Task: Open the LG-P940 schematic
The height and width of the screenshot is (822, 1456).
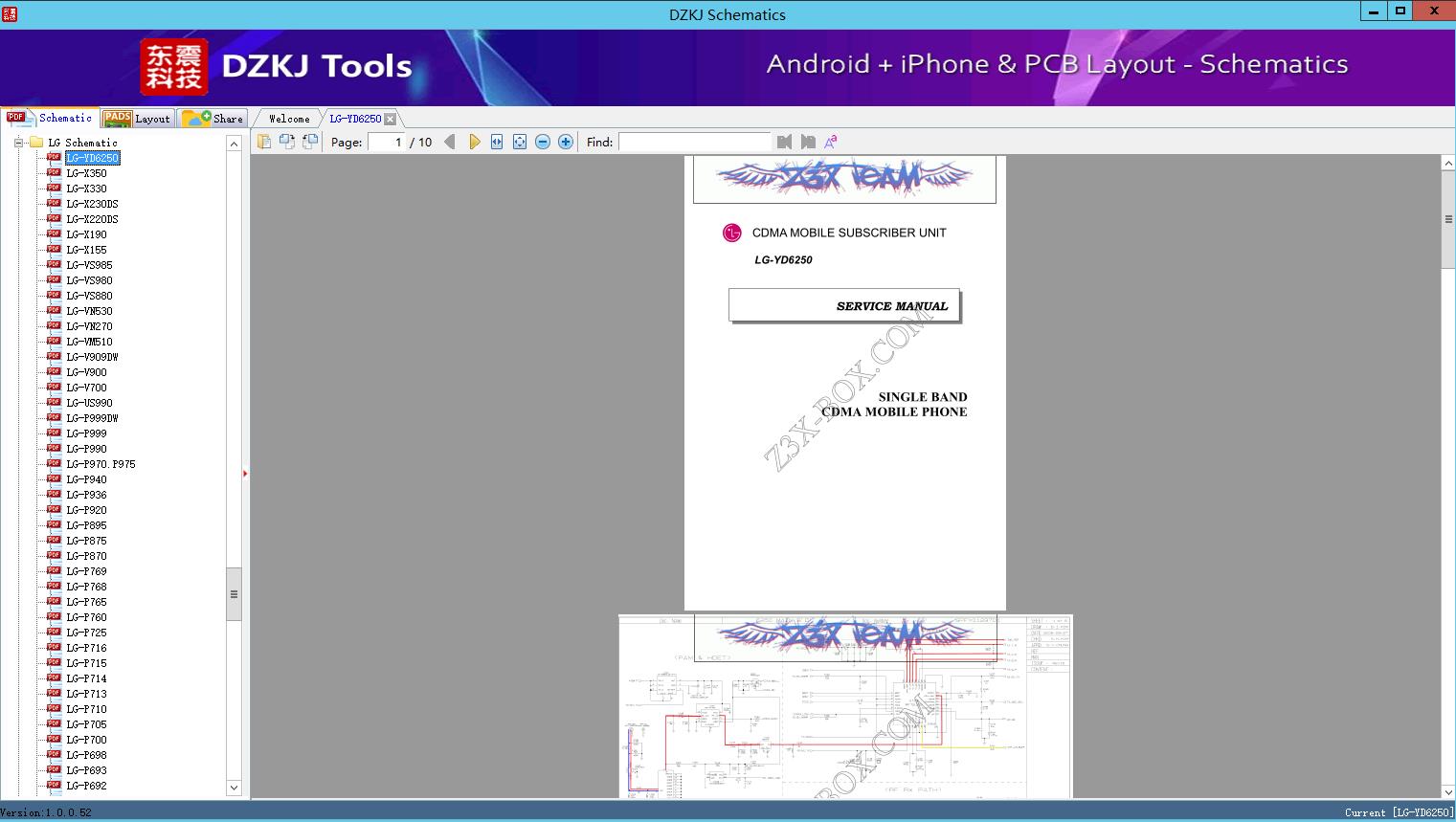Action: pyautogui.click(x=86, y=479)
